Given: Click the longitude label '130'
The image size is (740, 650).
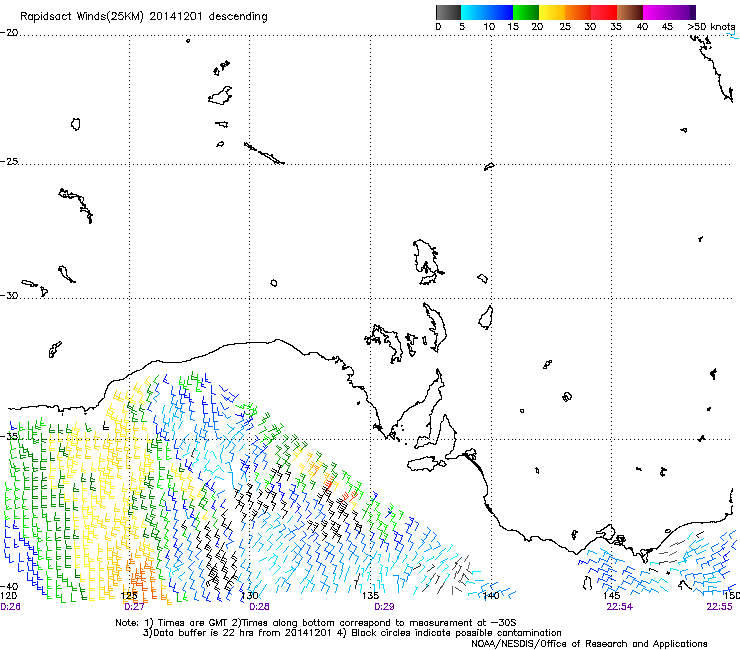Looking at the screenshot, I should tap(250, 596).
